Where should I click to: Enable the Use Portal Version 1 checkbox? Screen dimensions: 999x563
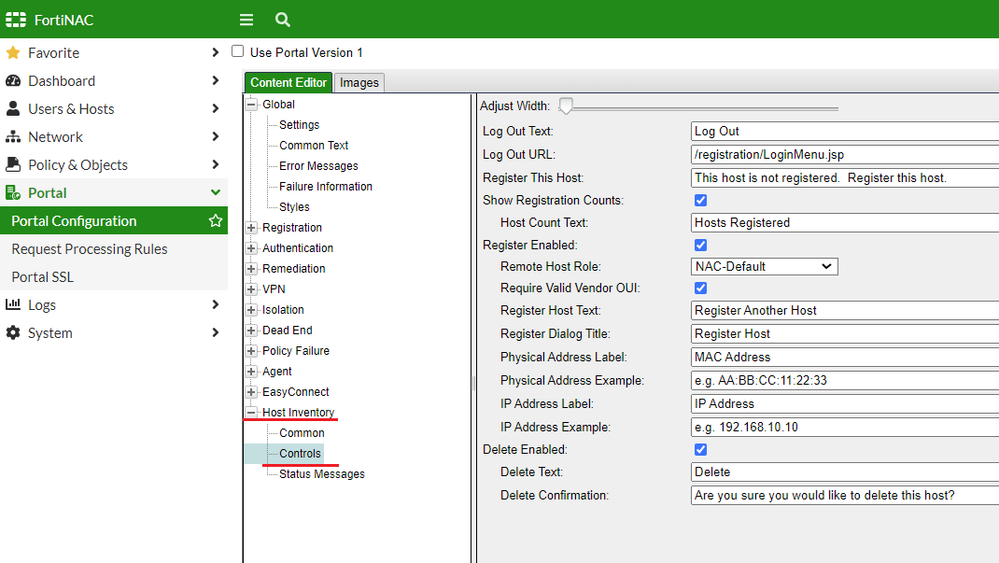(x=238, y=52)
